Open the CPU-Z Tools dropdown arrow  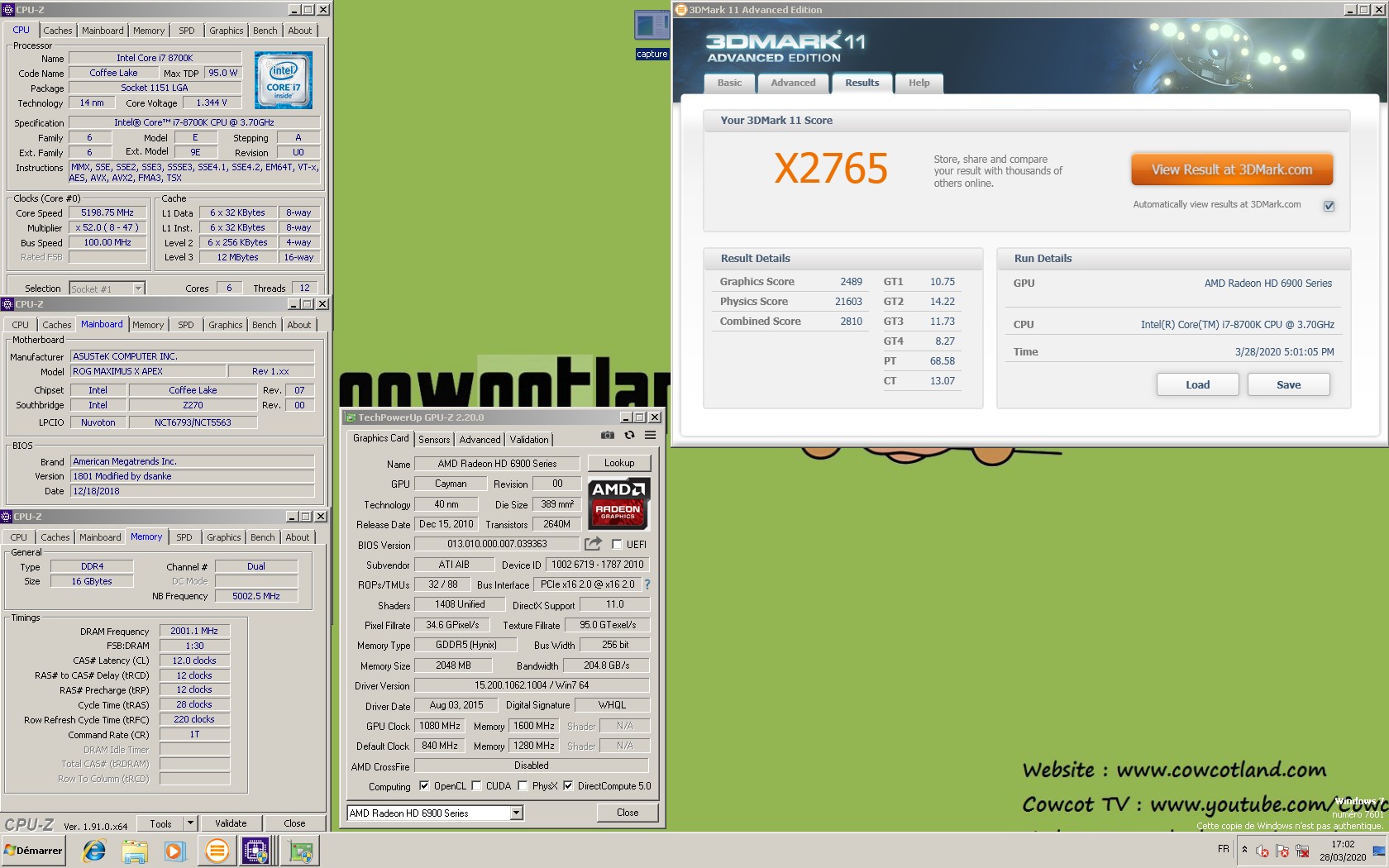click(191, 823)
